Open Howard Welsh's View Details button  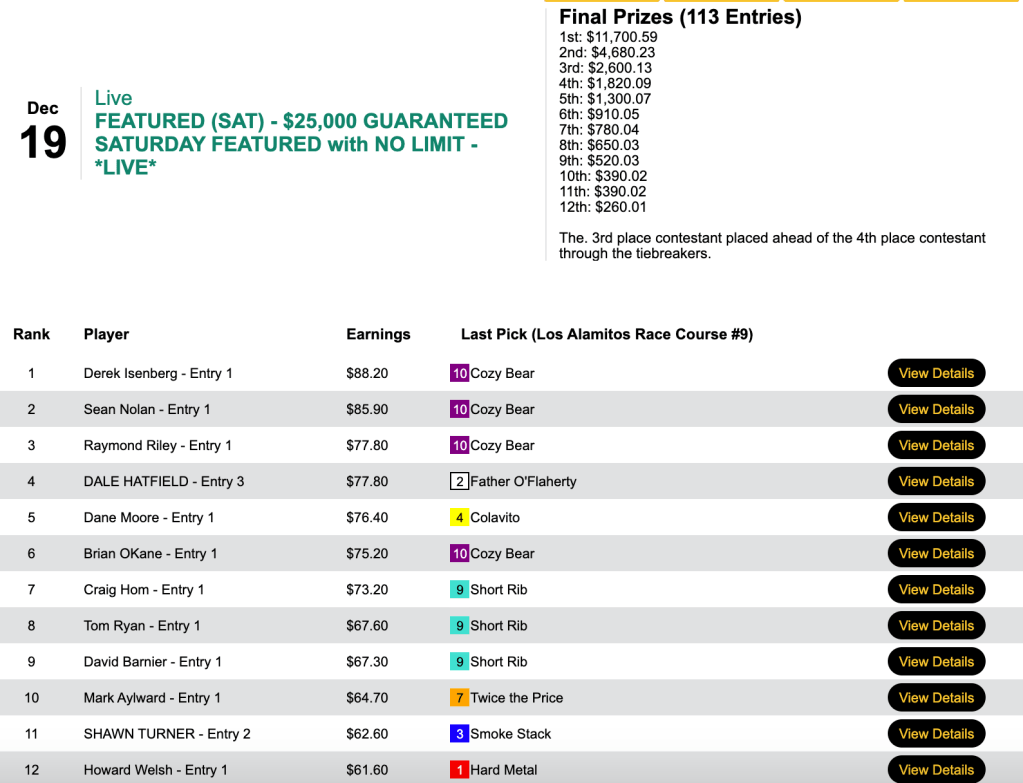tap(936, 769)
